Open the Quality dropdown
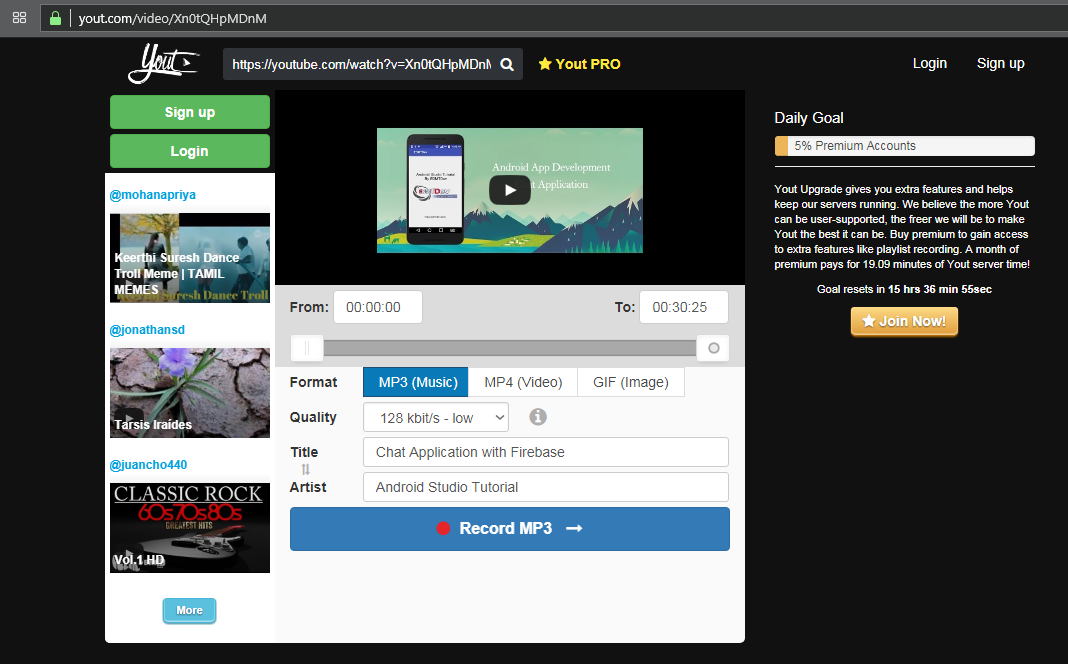This screenshot has height=664, width=1068. point(436,417)
